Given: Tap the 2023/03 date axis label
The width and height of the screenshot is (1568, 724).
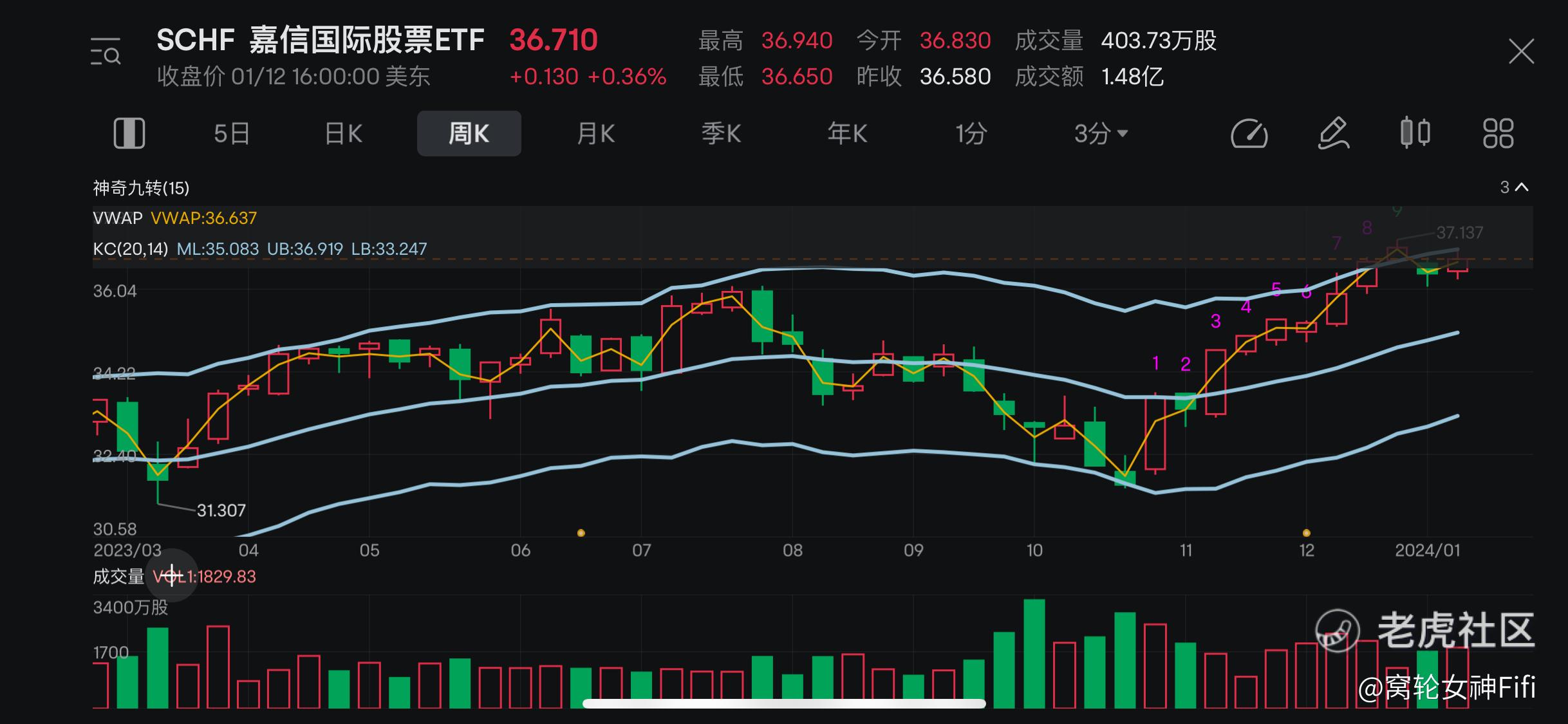Looking at the screenshot, I should 127,550.
